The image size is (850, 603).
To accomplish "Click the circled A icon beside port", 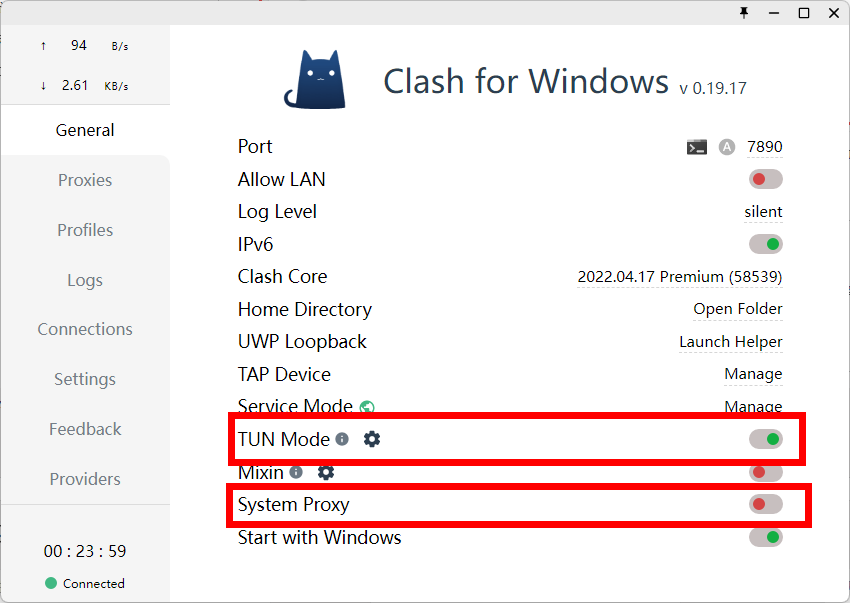I will [x=727, y=147].
